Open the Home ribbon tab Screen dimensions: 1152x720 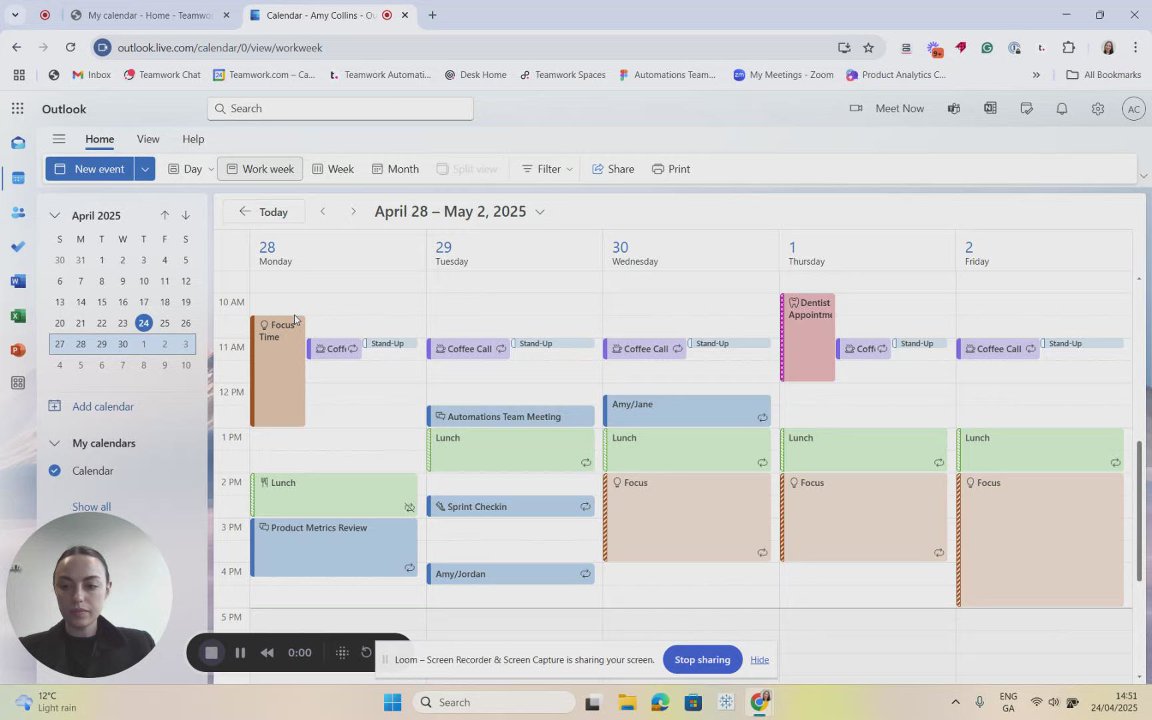pos(99,139)
